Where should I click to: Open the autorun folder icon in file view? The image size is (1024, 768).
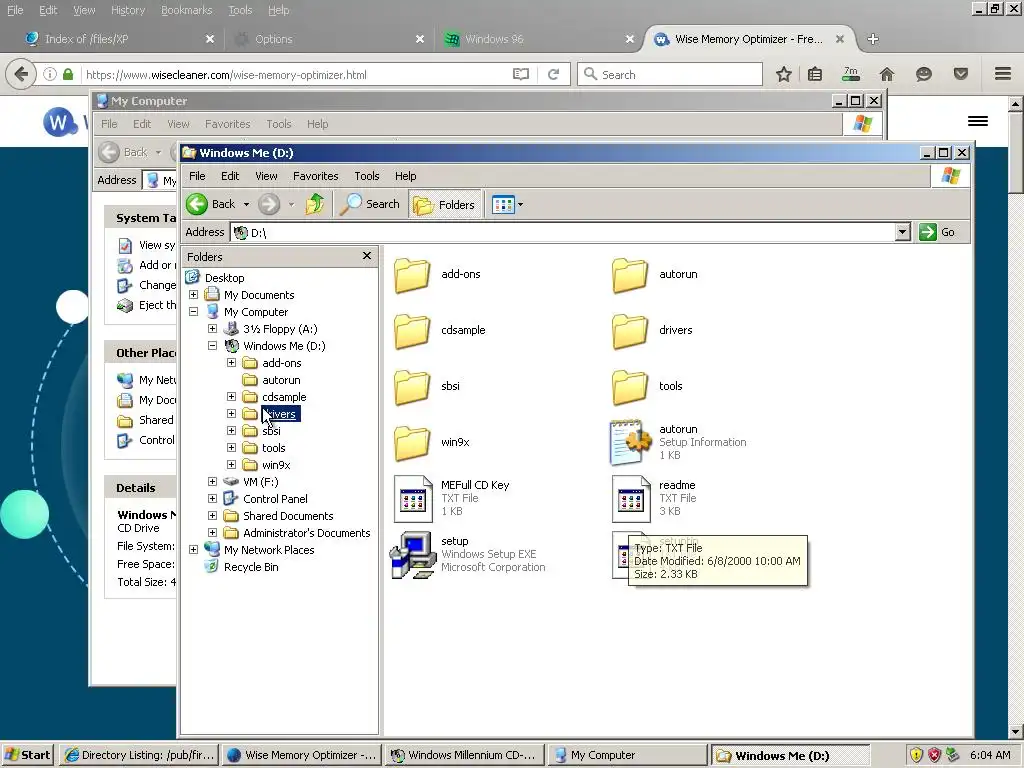630,275
